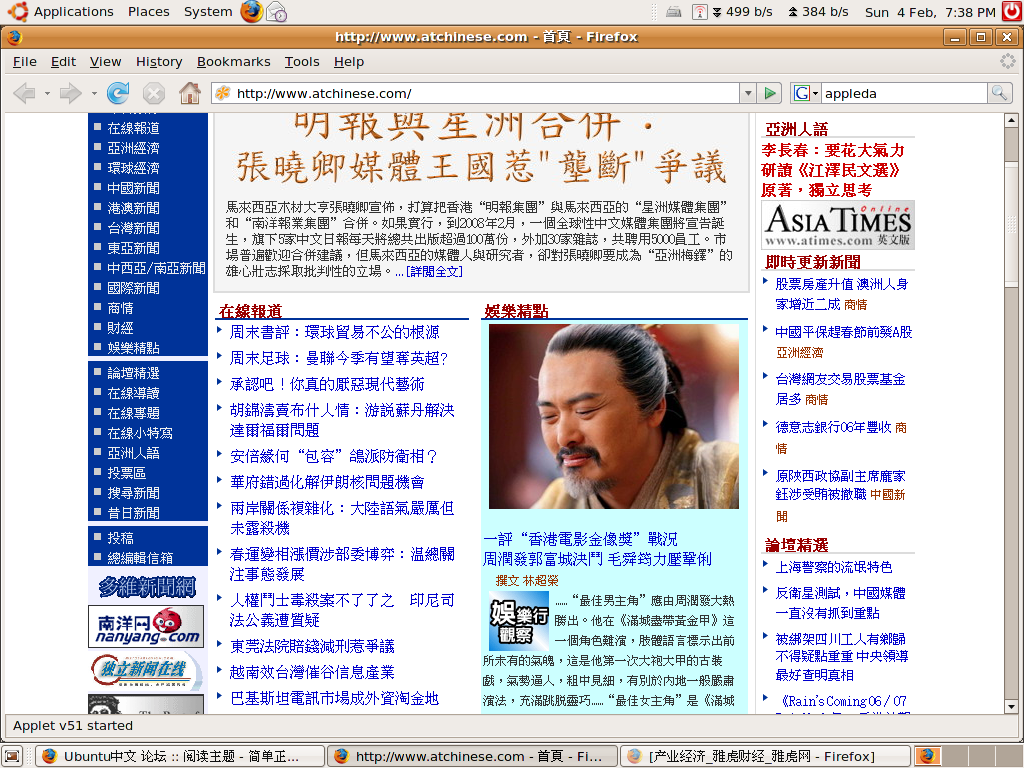1024x768 pixels.
Task: Open the forward button history dropdown arrow
Action: click(94, 93)
